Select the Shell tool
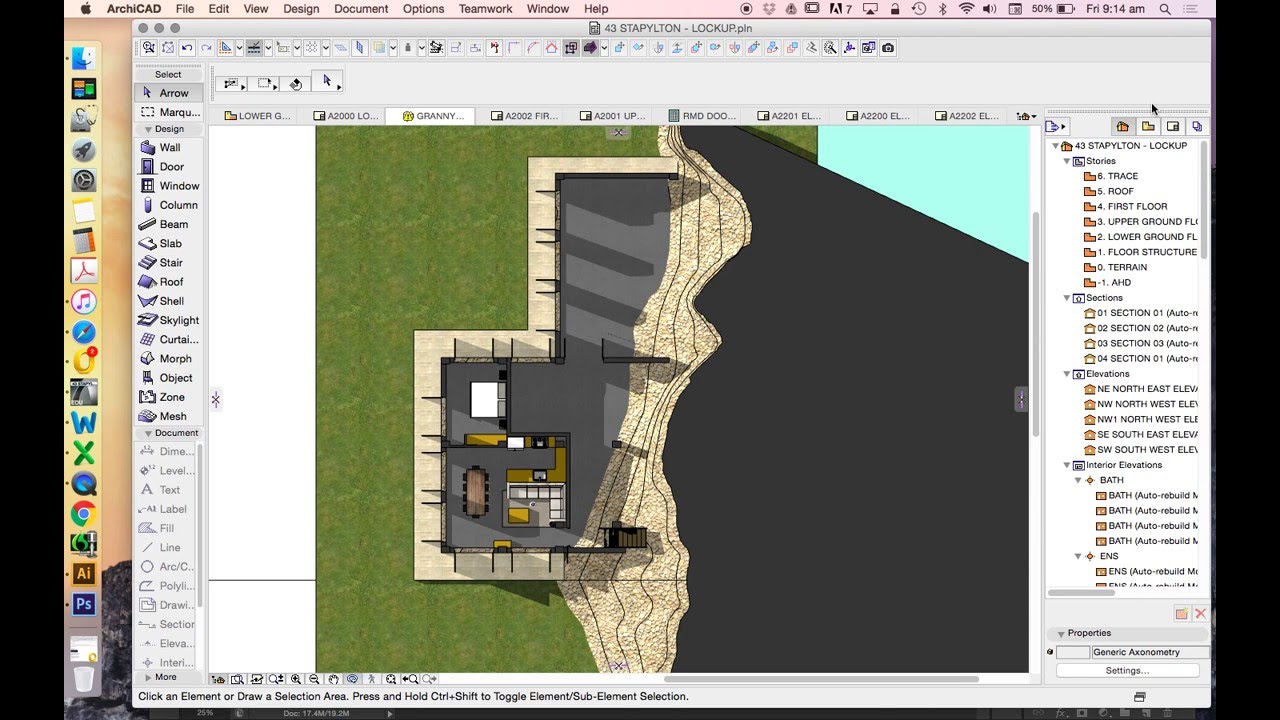The image size is (1280, 720). click(x=169, y=301)
